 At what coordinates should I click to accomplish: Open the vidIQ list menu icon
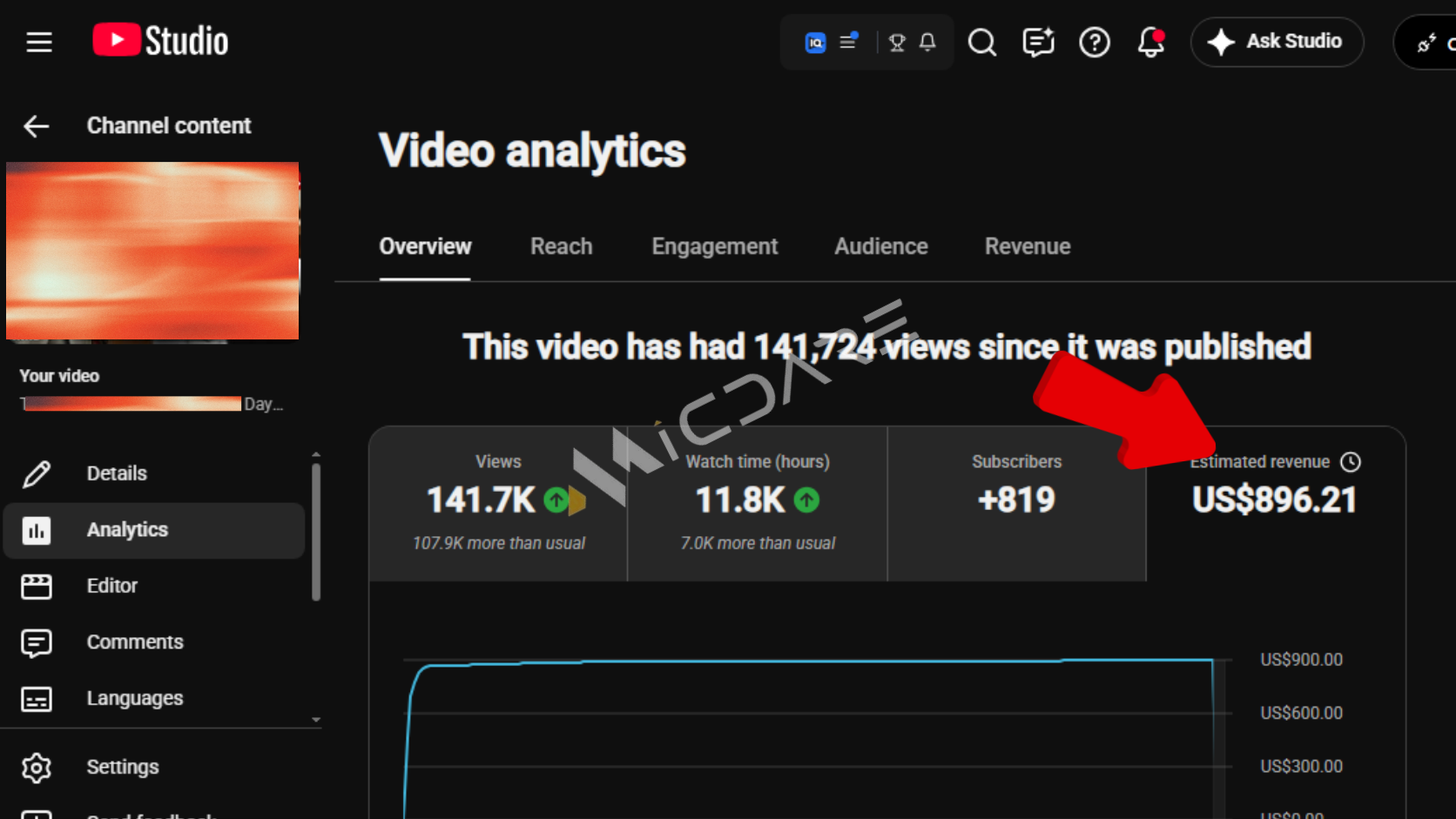(848, 41)
